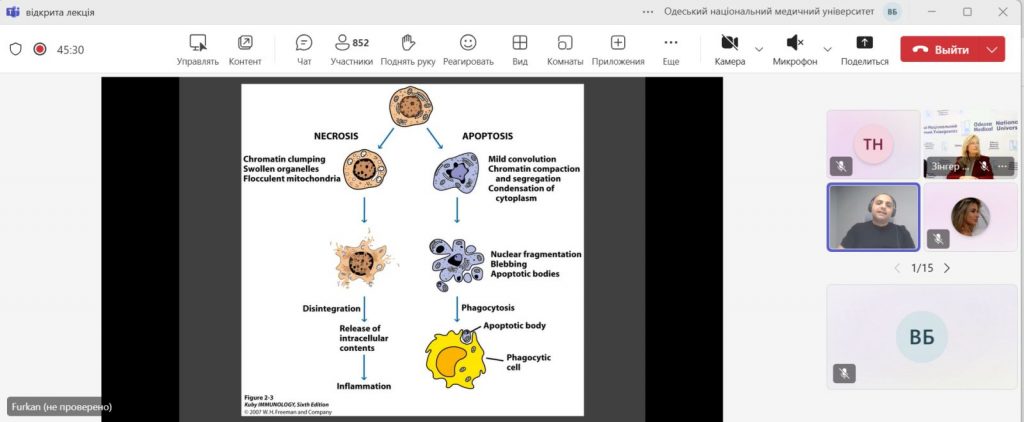Click the Контент pop-out icon
Viewport: 1024px width, 422px height.
[245, 49]
